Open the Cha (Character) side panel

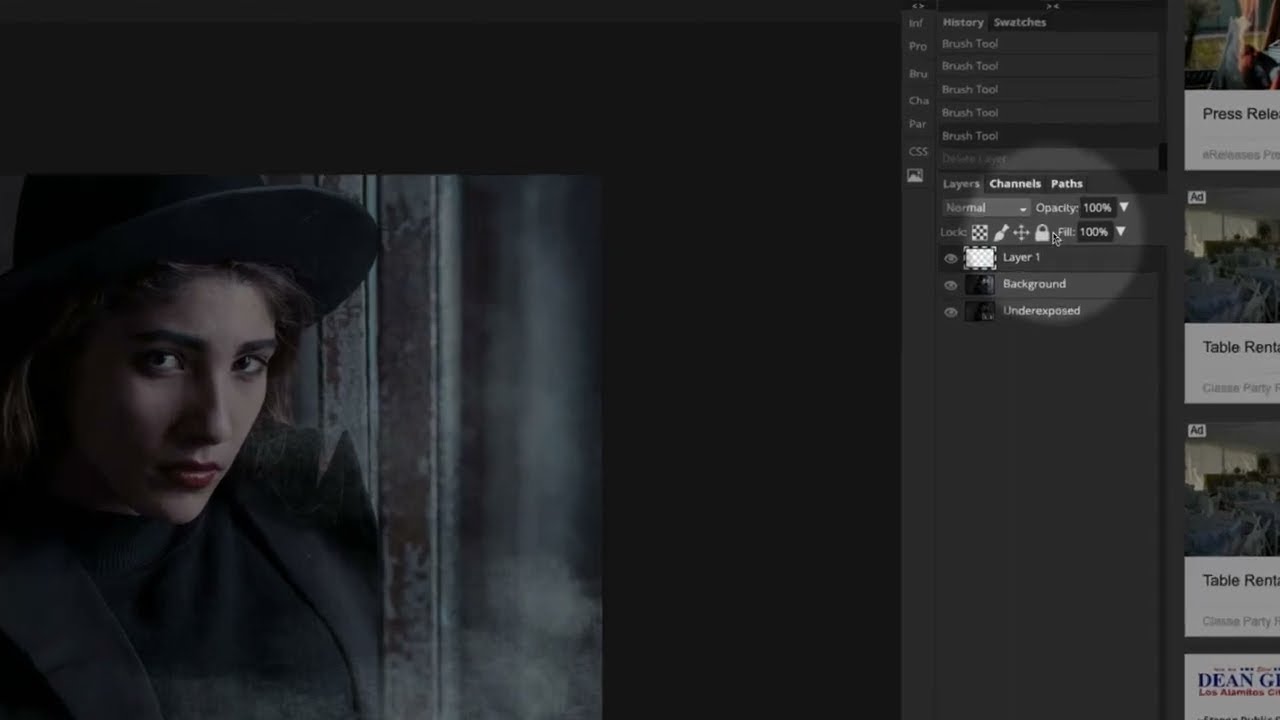(x=918, y=101)
